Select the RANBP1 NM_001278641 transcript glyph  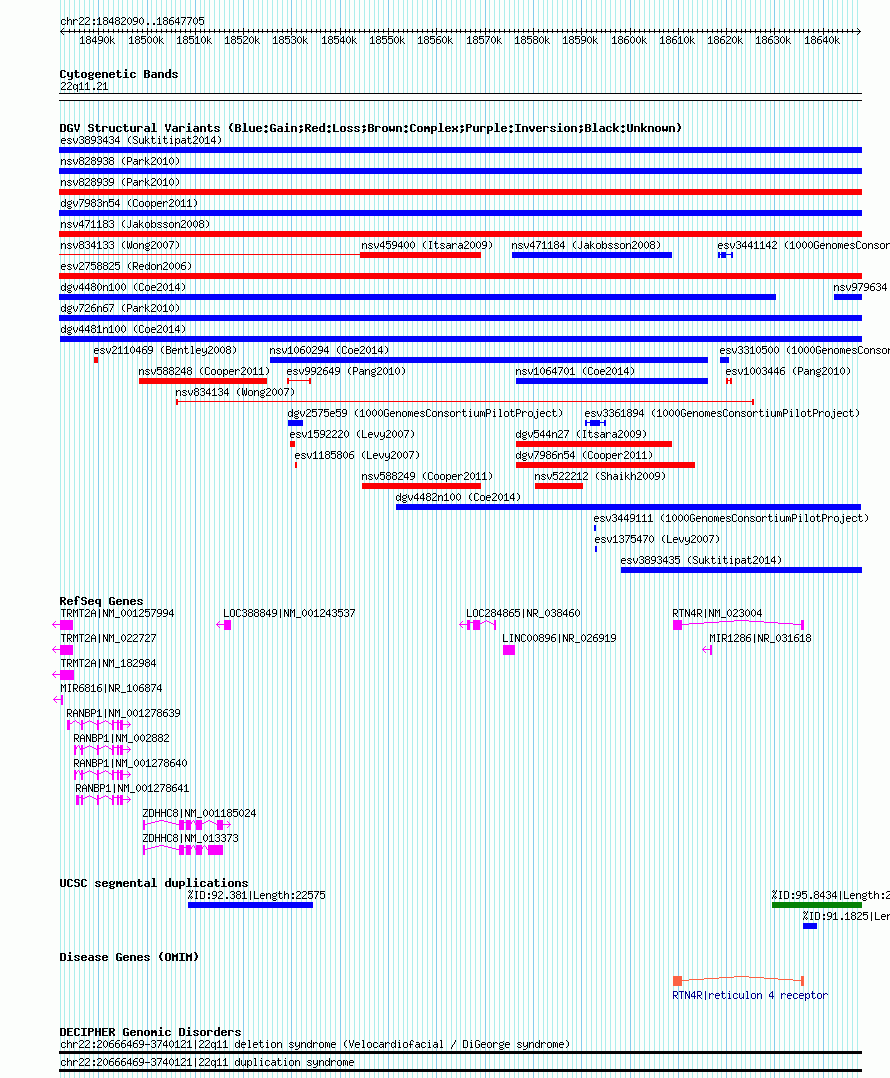(103, 800)
